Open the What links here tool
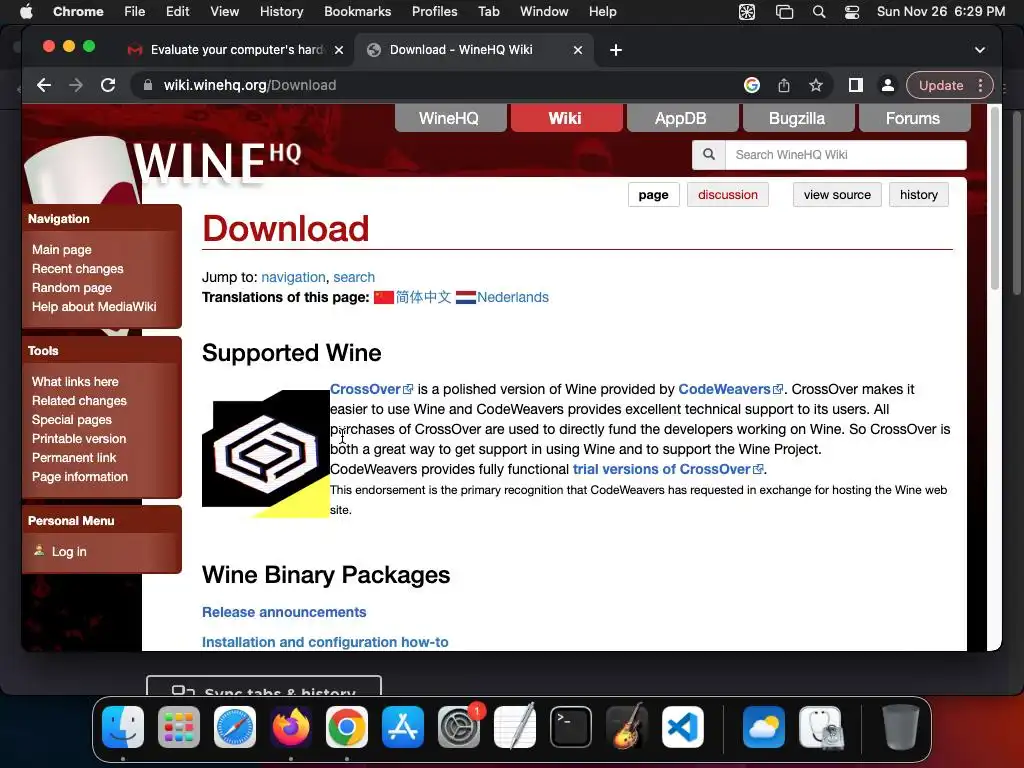The width and height of the screenshot is (1024, 768). pos(75,381)
